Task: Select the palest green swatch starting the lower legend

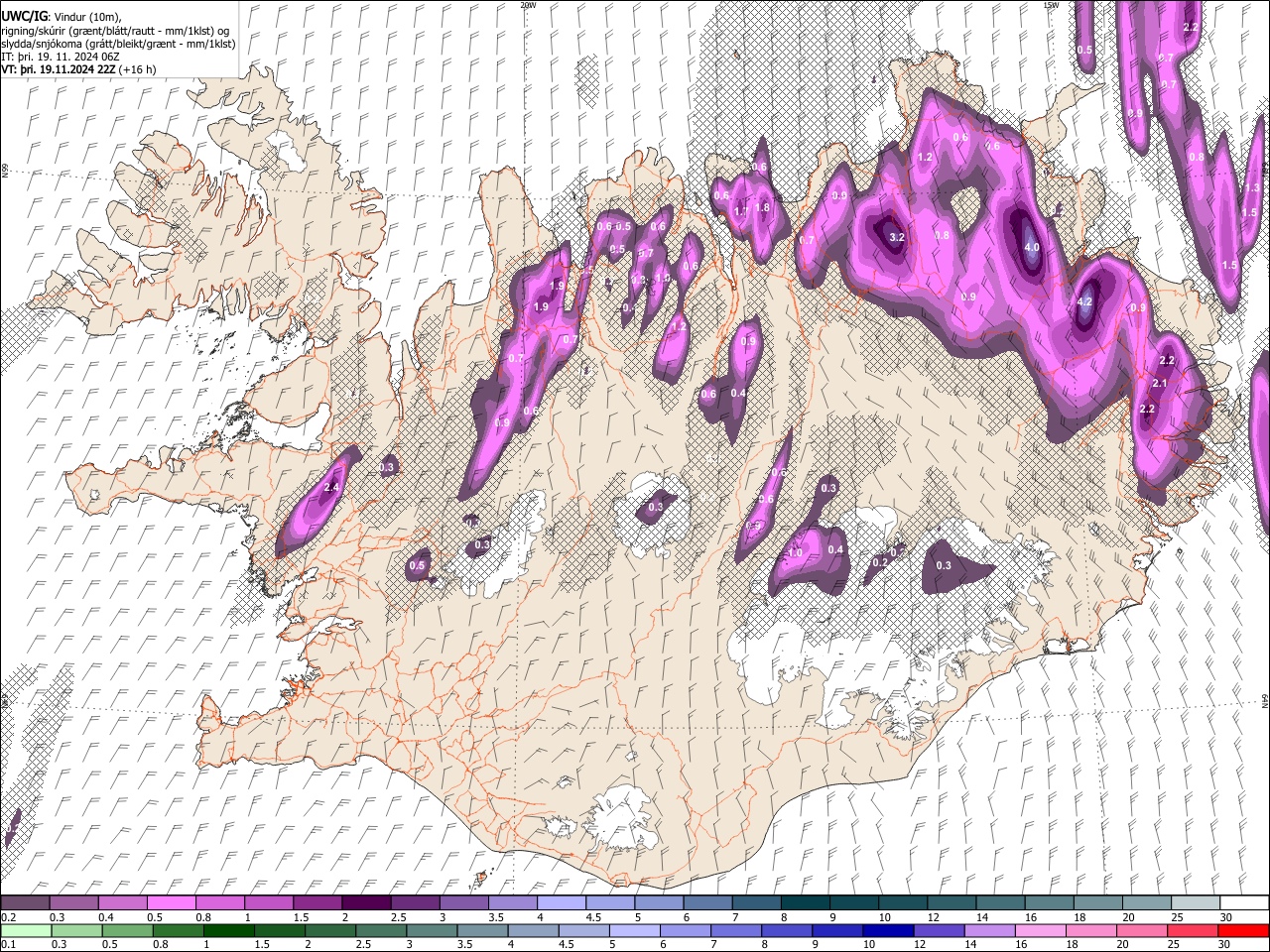Action: tap(26, 930)
